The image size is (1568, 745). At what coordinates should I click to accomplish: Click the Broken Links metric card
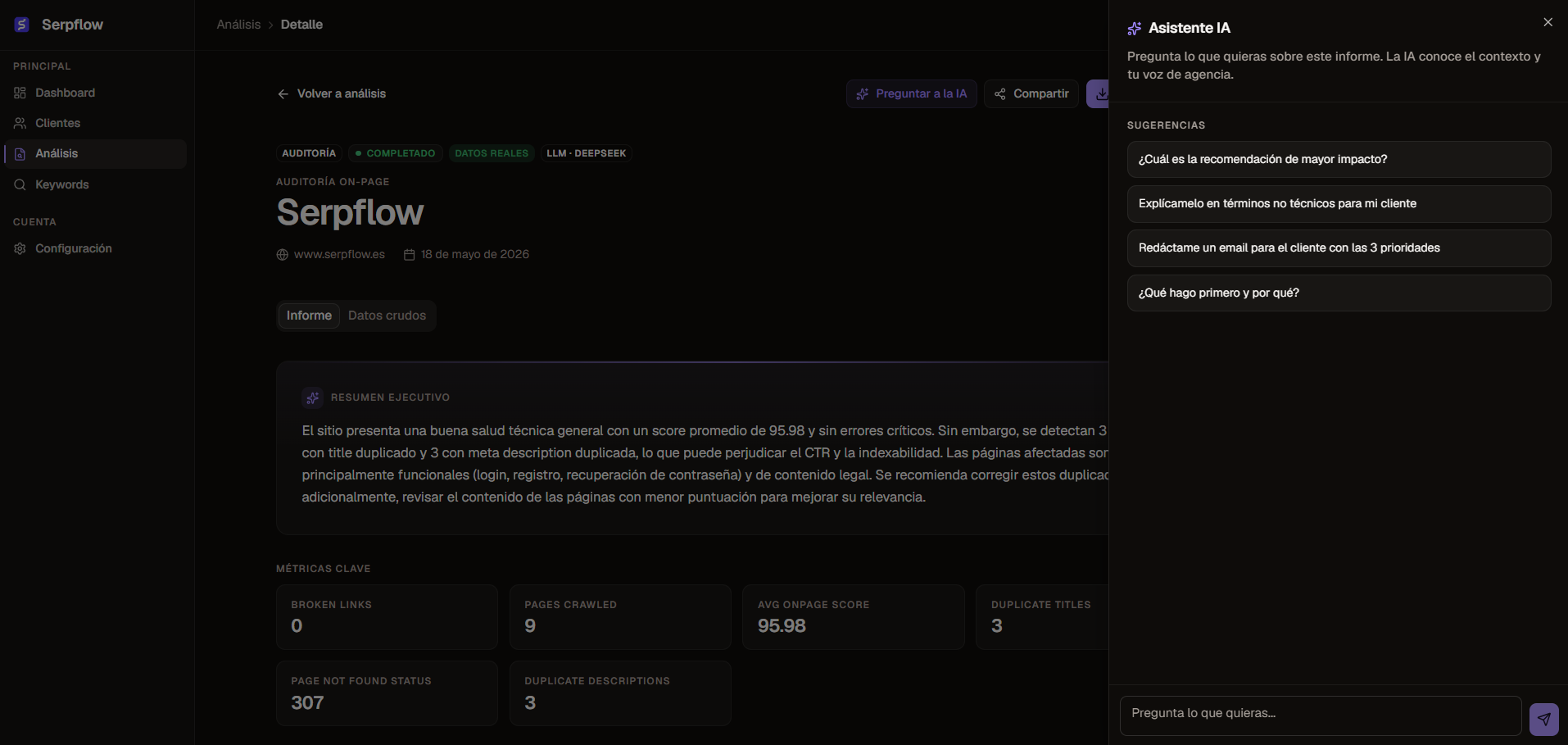pyautogui.click(x=387, y=617)
